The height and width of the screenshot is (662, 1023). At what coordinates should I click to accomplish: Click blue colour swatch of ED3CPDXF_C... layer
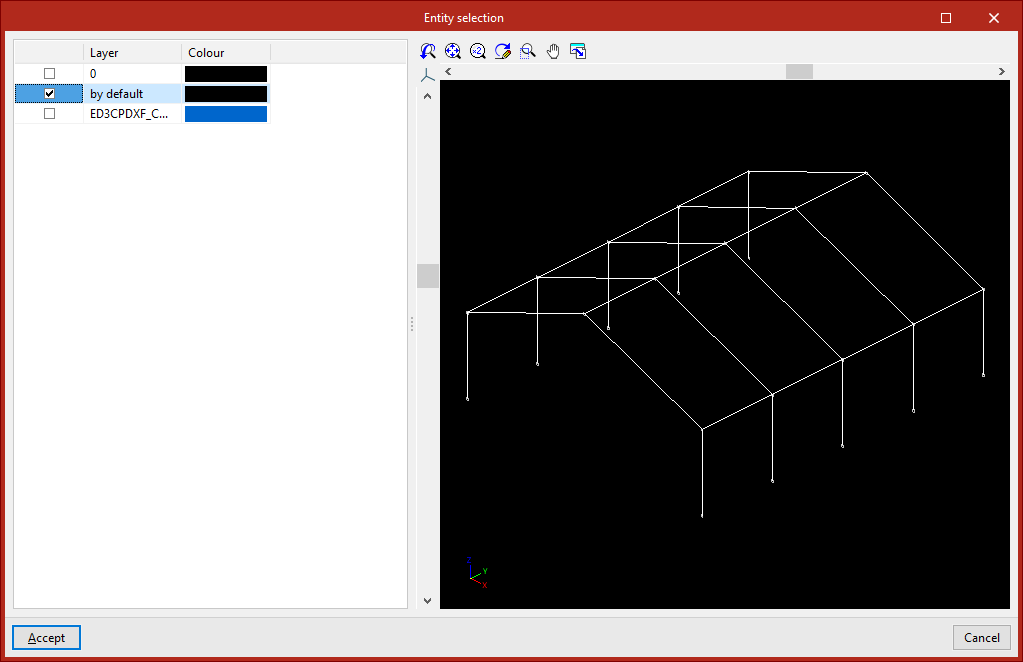pos(226,114)
